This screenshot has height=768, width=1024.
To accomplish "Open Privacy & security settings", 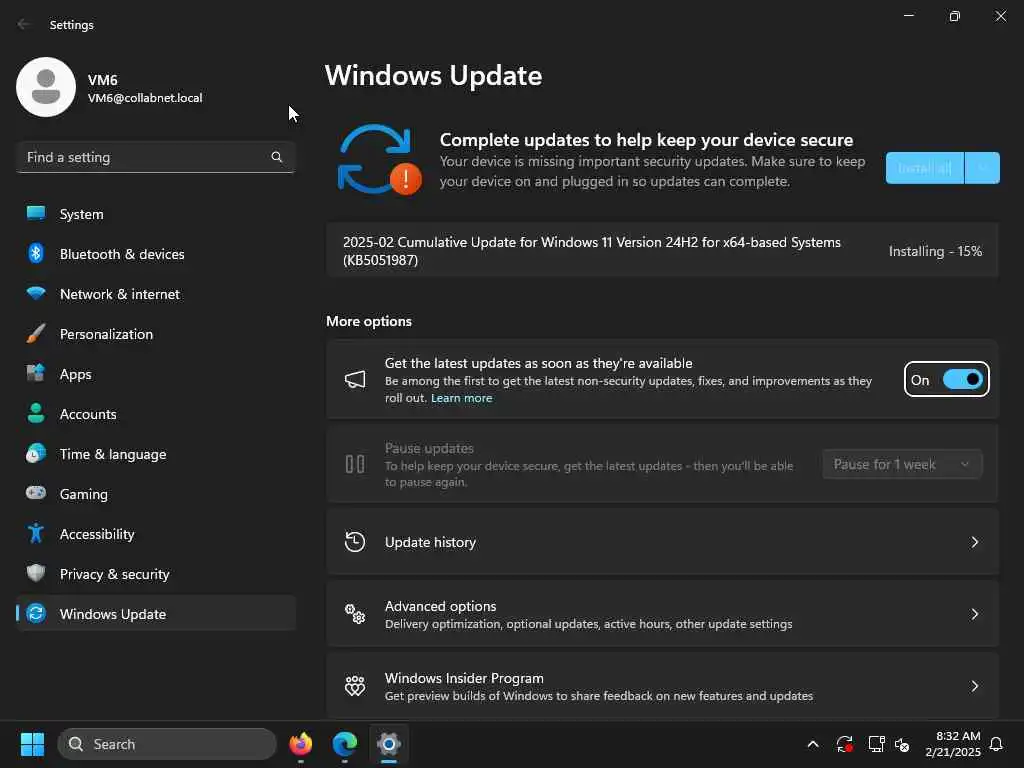I will [155, 573].
